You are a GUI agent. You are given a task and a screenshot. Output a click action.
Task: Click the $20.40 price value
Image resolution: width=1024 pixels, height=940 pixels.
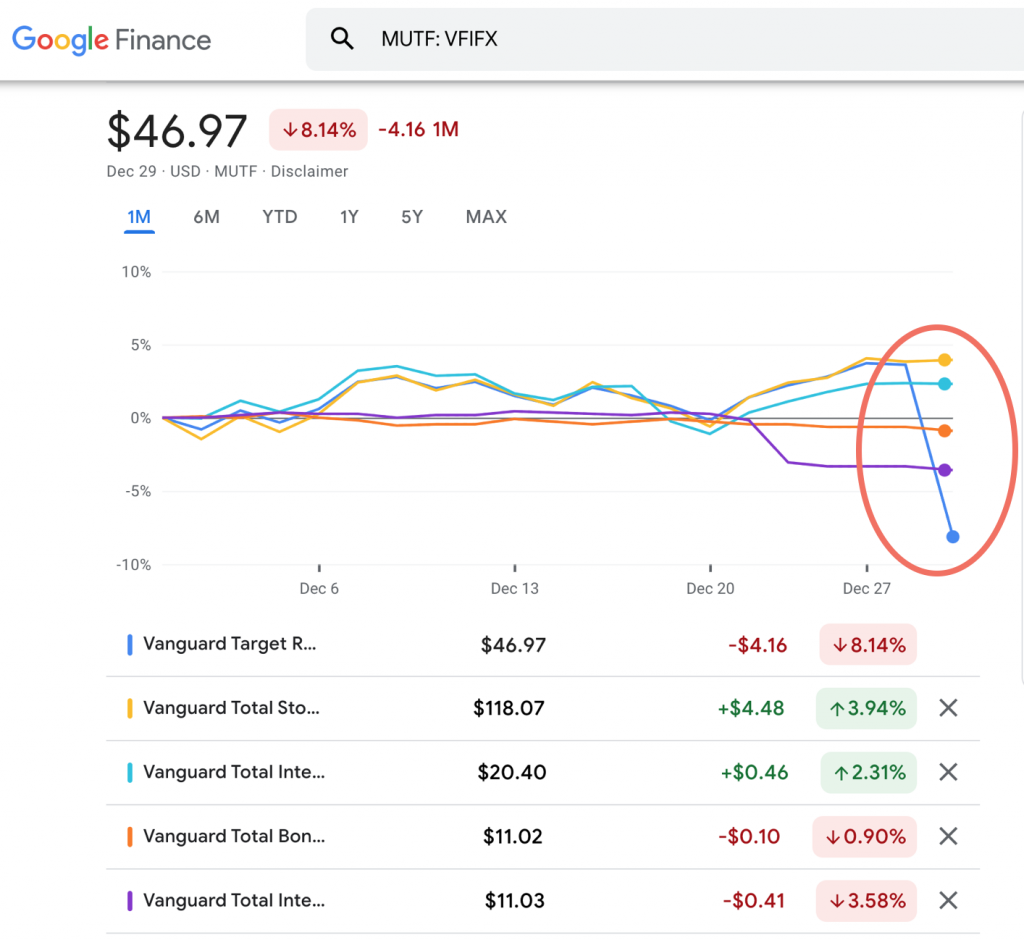pyautogui.click(x=512, y=772)
